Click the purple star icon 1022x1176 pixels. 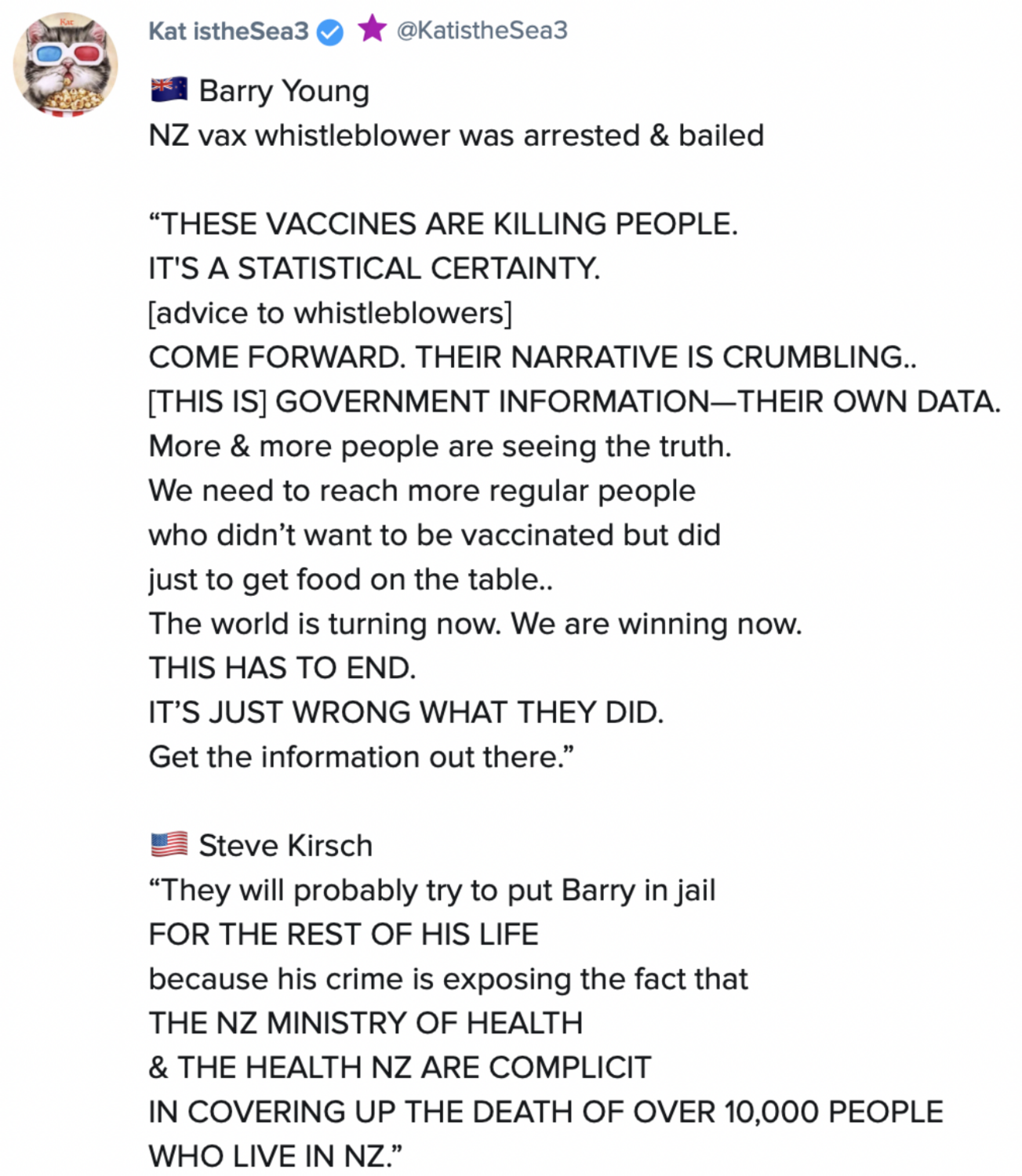pyautogui.click(x=372, y=29)
